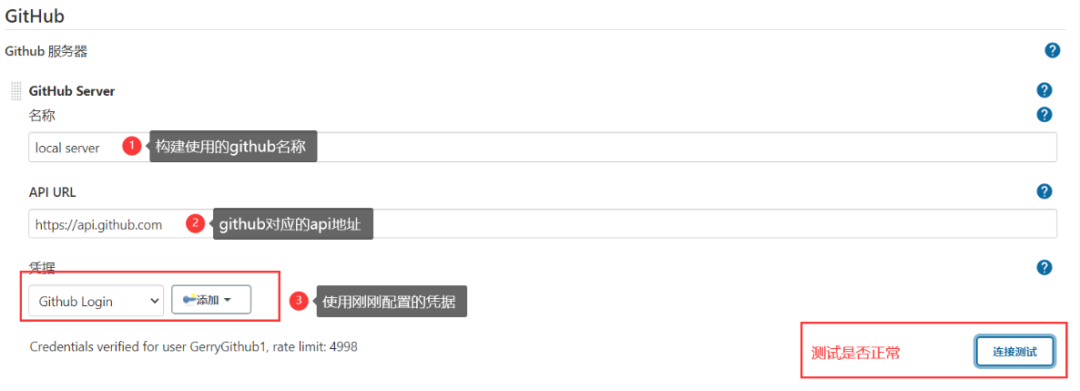The image size is (1080, 391).
Task: Expand the 添加 dropdown arrow
Action: 227,300
